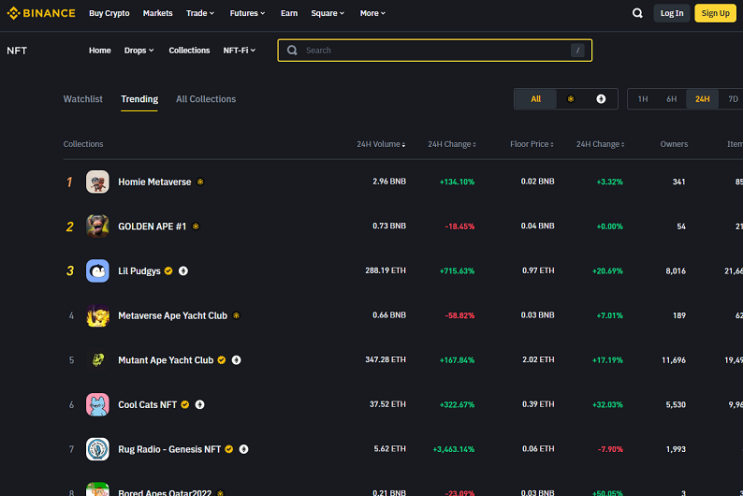Click BNB chain icon beside Metaverse Ape Yacht Club
Screen dimensions: 743x496
pos(236,316)
